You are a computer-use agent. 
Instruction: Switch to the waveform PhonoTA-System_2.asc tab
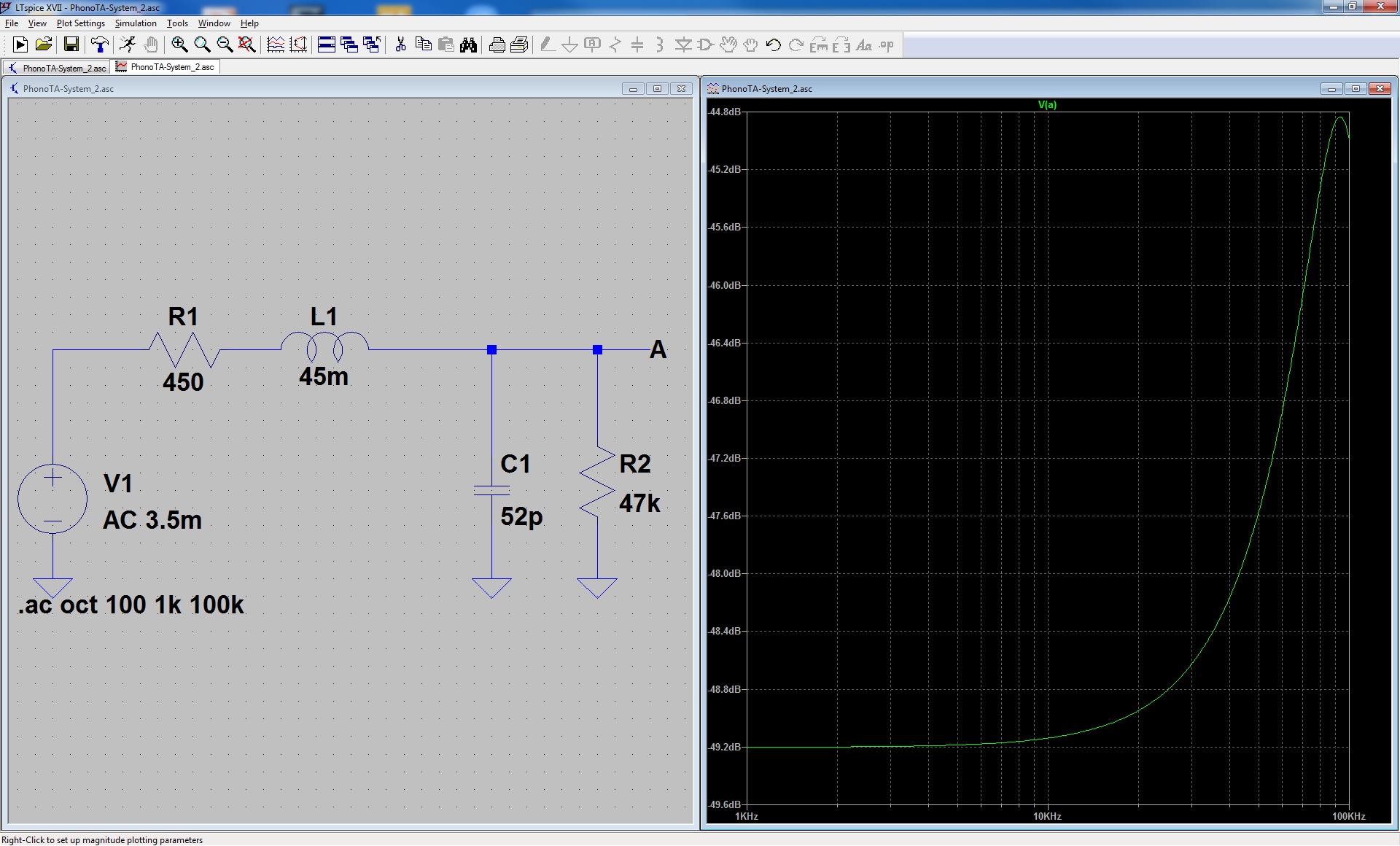click(x=166, y=67)
